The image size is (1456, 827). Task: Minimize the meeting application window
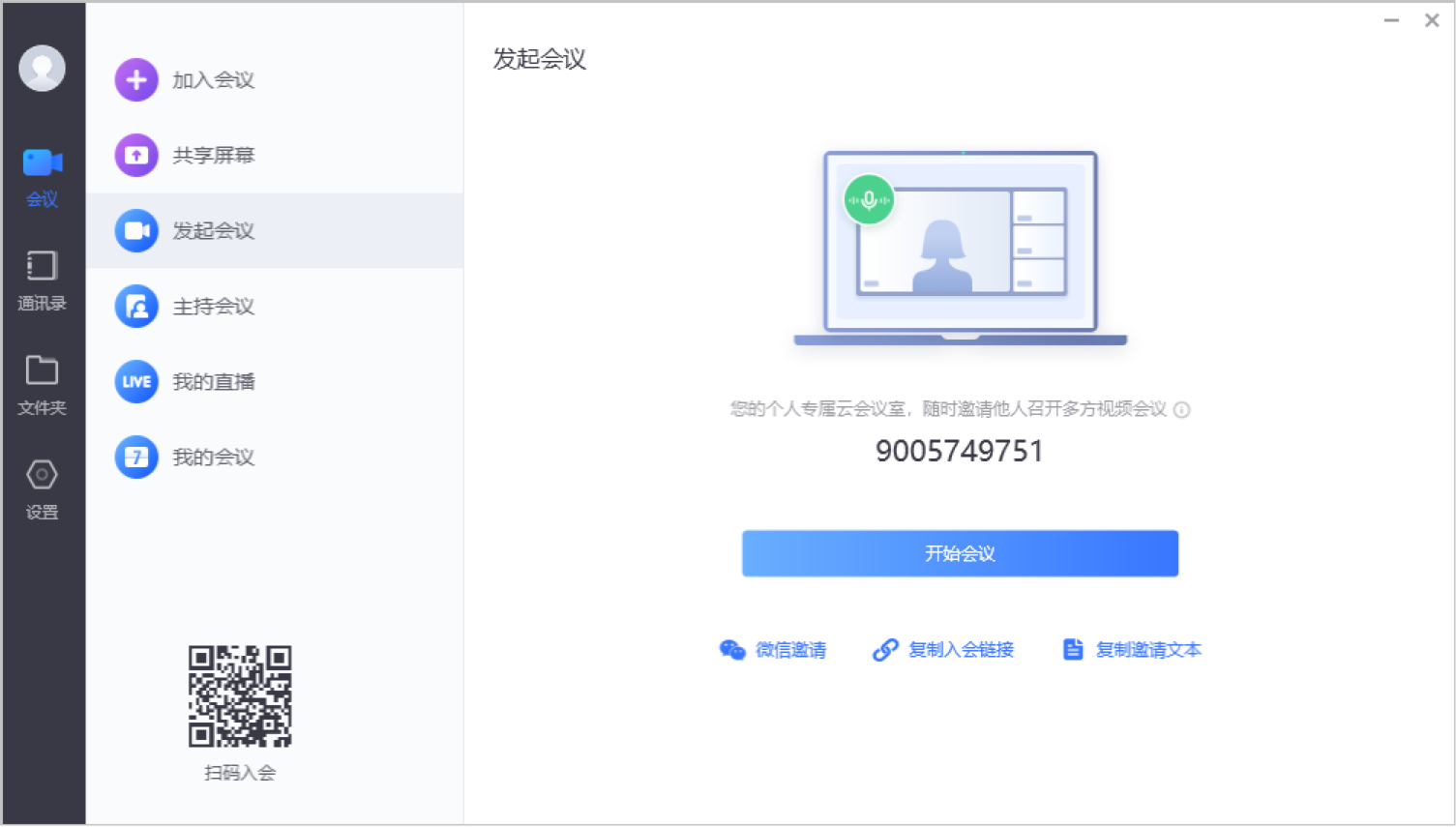[x=1391, y=20]
